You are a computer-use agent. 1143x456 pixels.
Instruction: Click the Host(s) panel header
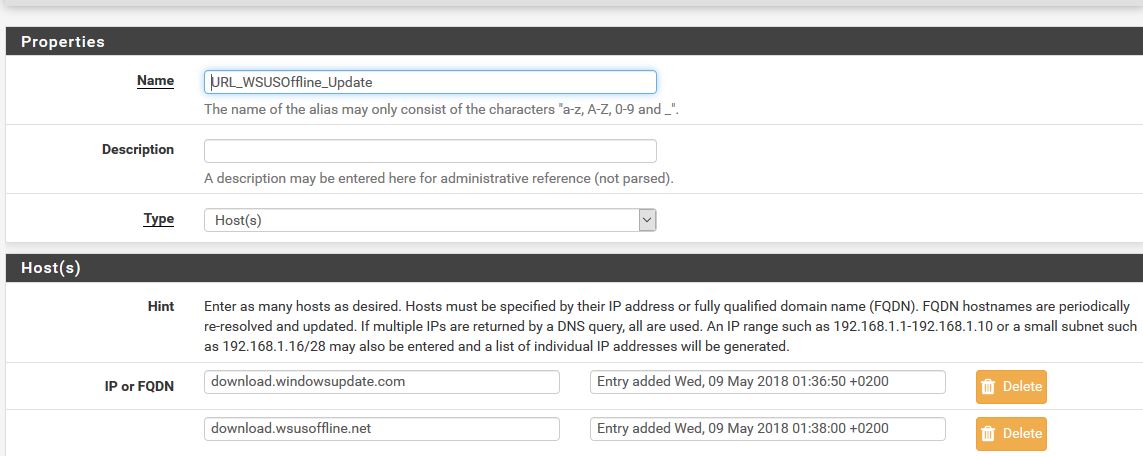point(574,268)
